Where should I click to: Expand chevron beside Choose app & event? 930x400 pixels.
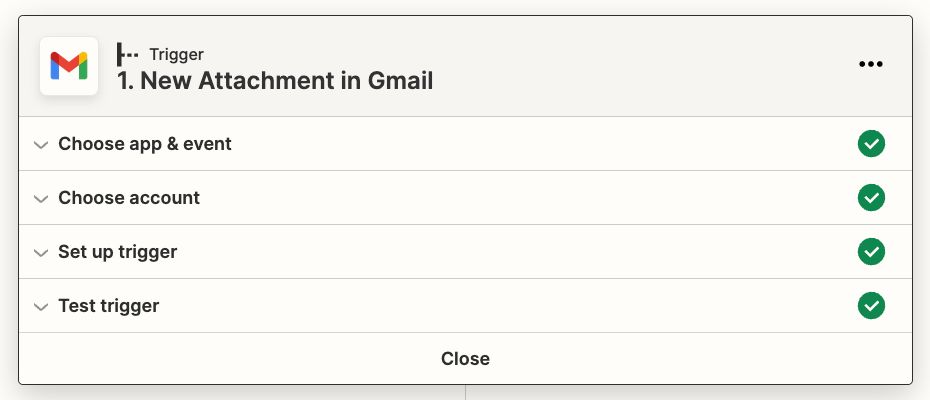coord(41,145)
